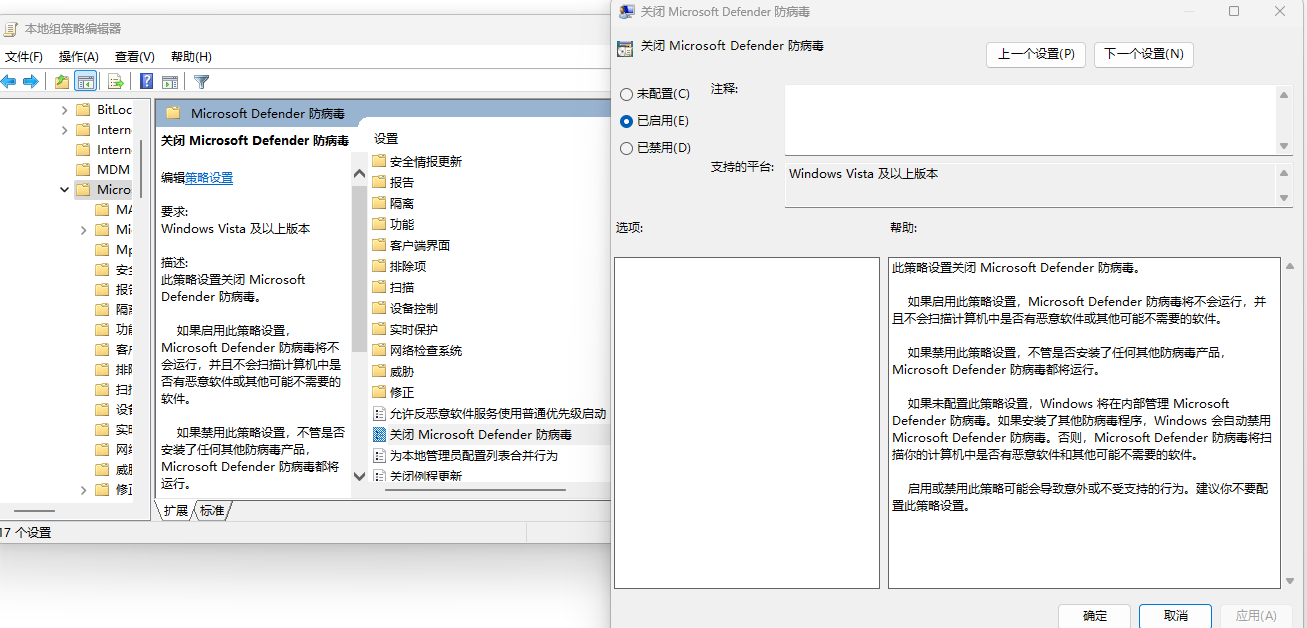Select the 客户端界面 folder icon

click(379, 245)
